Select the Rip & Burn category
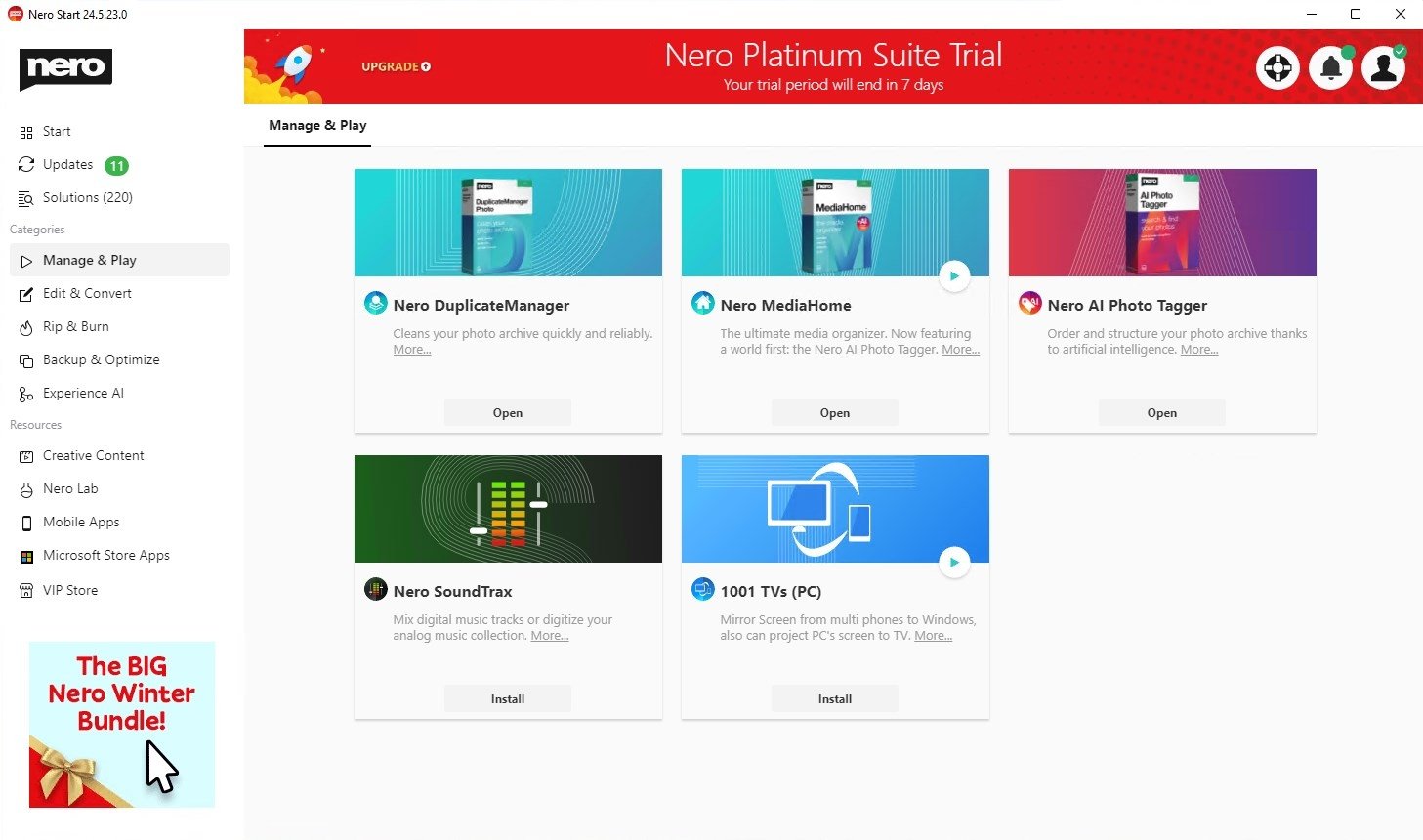The width and height of the screenshot is (1423, 840). pyautogui.click(x=76, y=327)
